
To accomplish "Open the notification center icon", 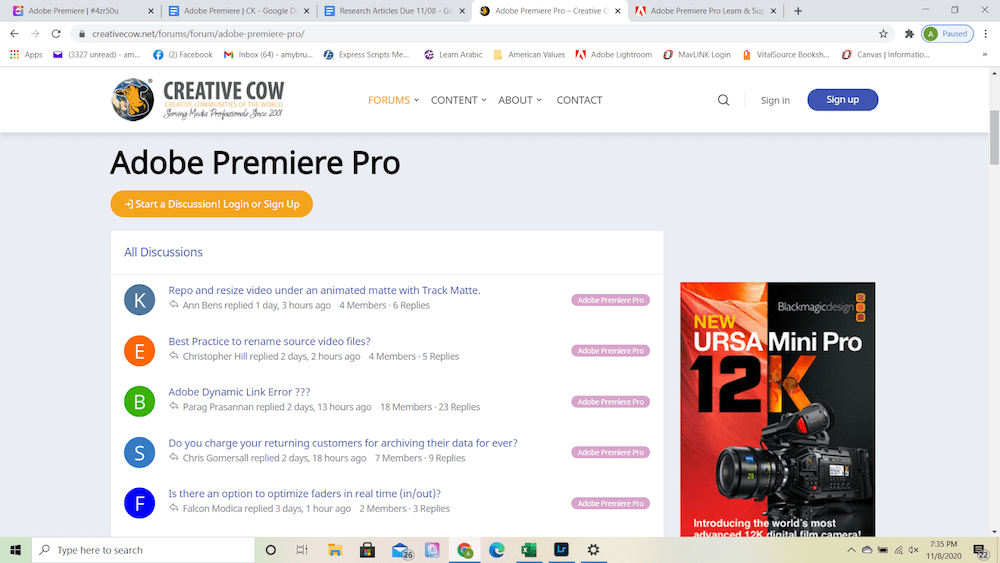I will click(x=981, y=550).
